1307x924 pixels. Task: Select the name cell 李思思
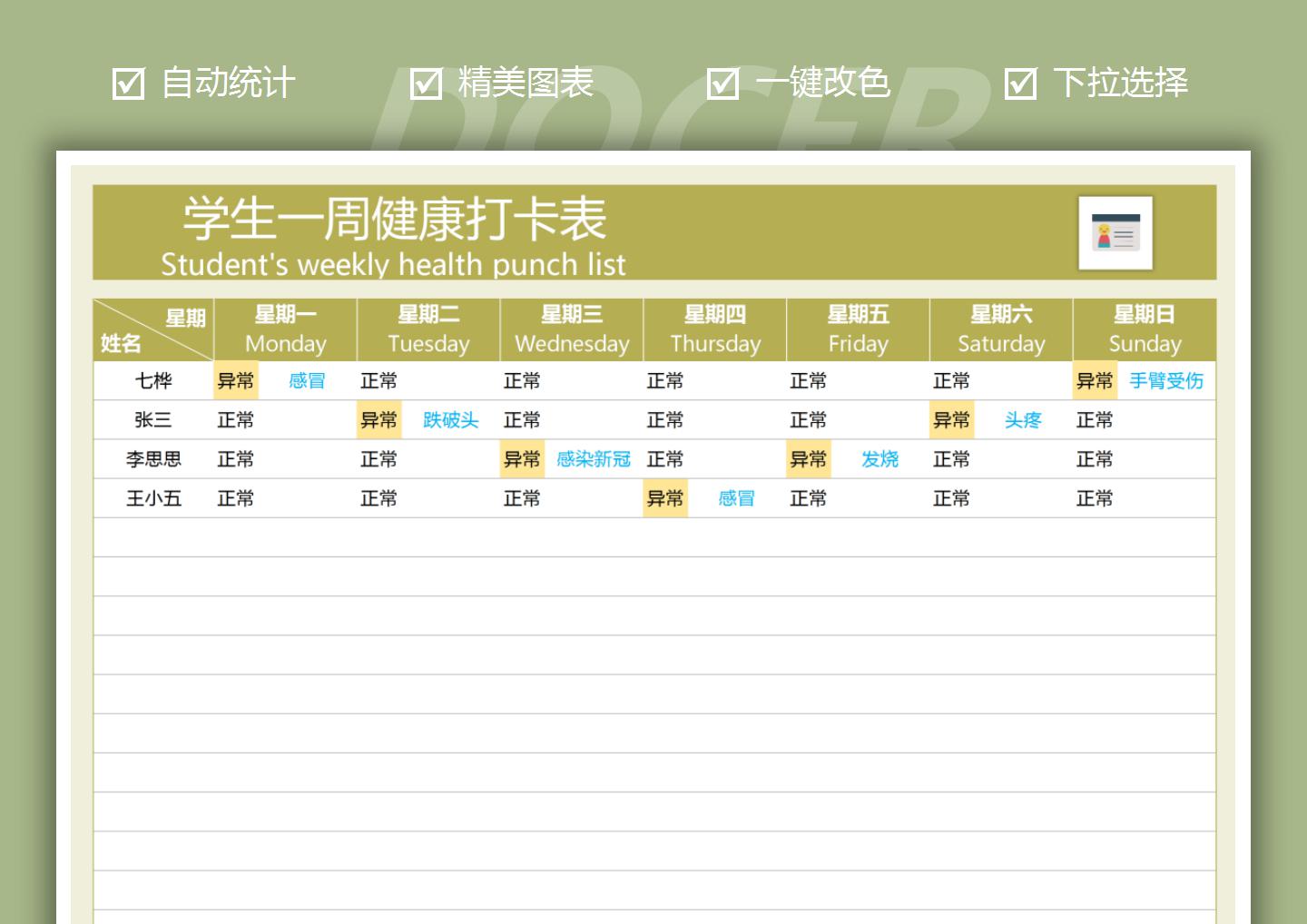pos(153,459)
